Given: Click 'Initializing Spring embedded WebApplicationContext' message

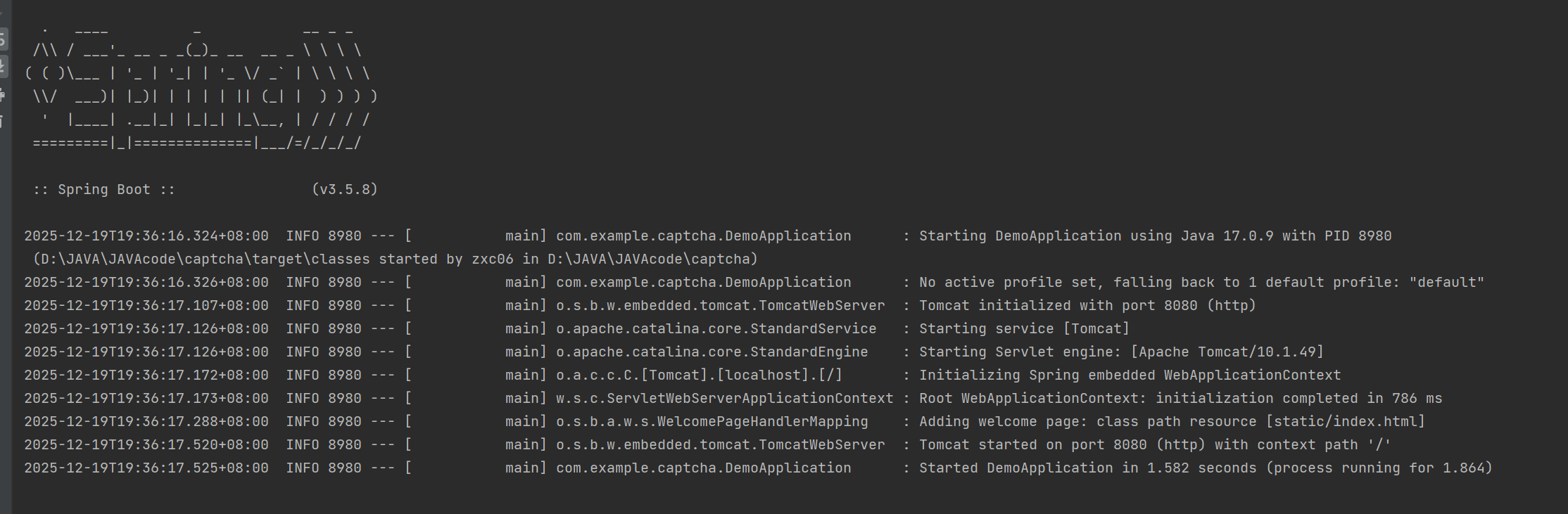Looking at the screenshot, I should (1130, 375).
